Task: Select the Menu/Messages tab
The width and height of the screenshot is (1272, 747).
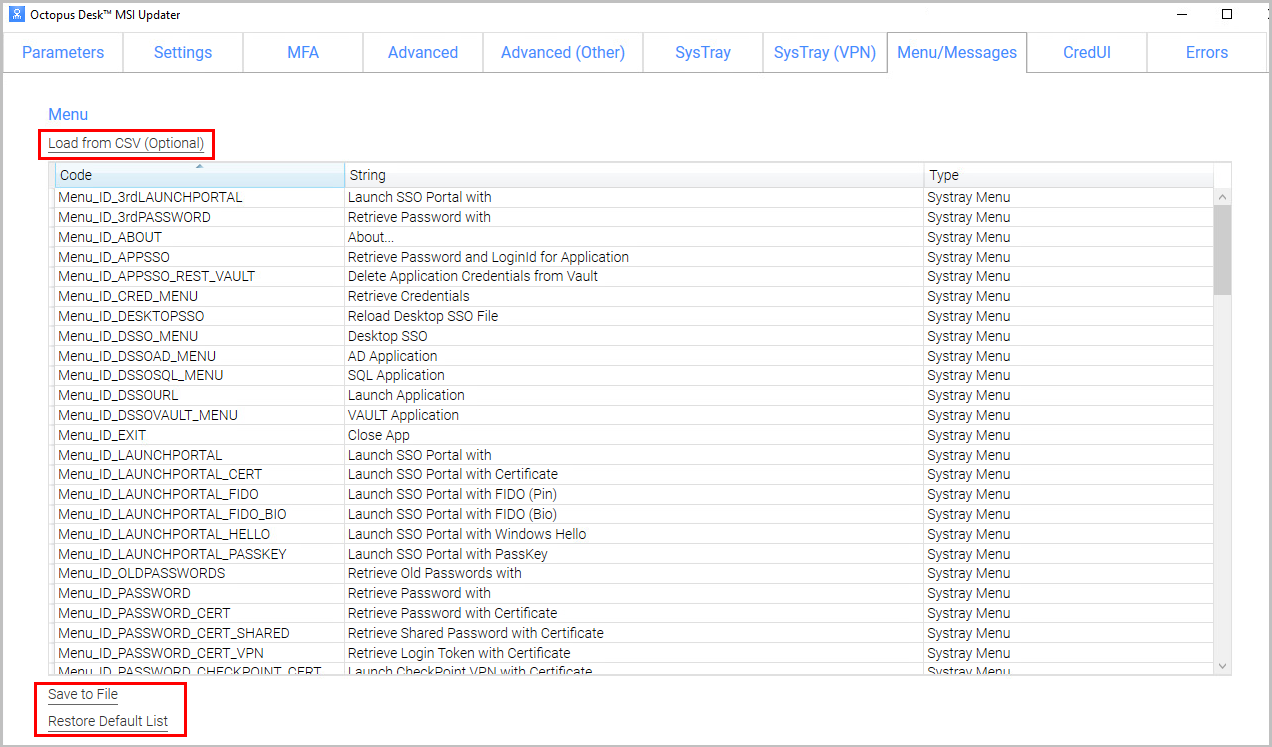Action: (x=957, y=52)
